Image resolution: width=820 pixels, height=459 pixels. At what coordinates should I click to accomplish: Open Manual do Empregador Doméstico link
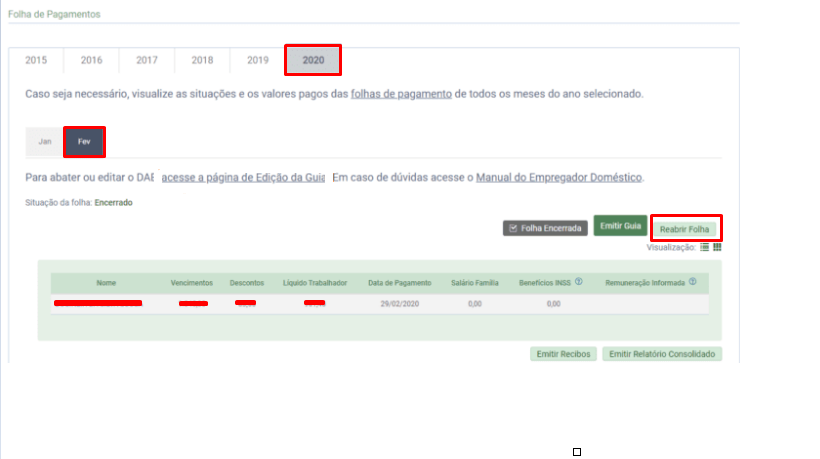(559, 178)
